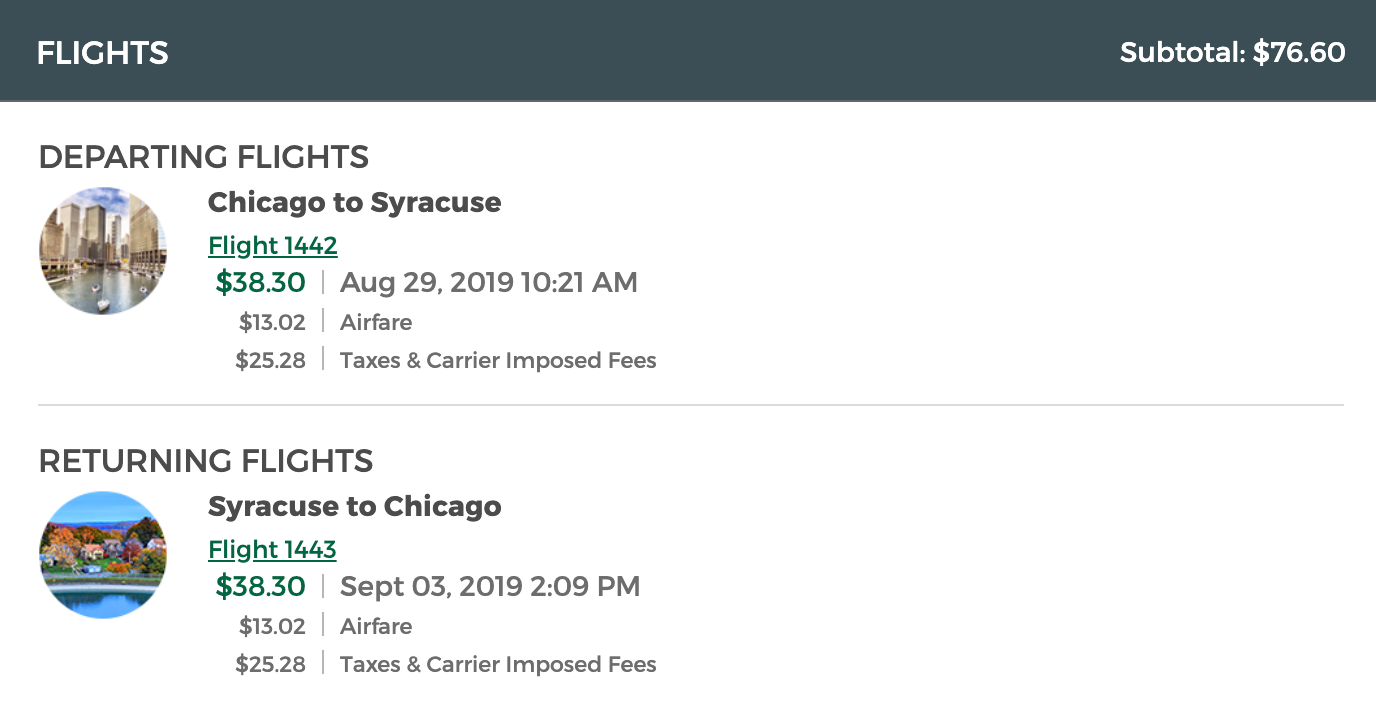Click the Airfare label under Flight 1442

pyautogui.click(x=376, y=322)
